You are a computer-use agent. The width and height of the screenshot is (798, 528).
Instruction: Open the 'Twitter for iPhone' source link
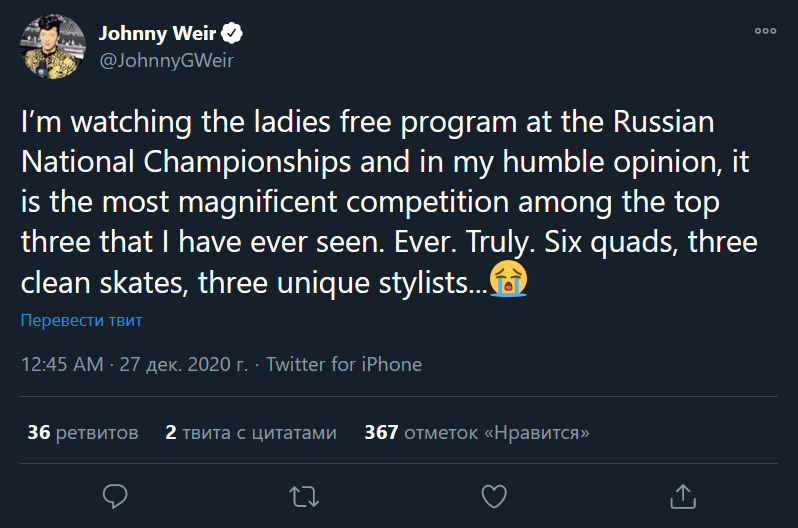pos(344,364)
